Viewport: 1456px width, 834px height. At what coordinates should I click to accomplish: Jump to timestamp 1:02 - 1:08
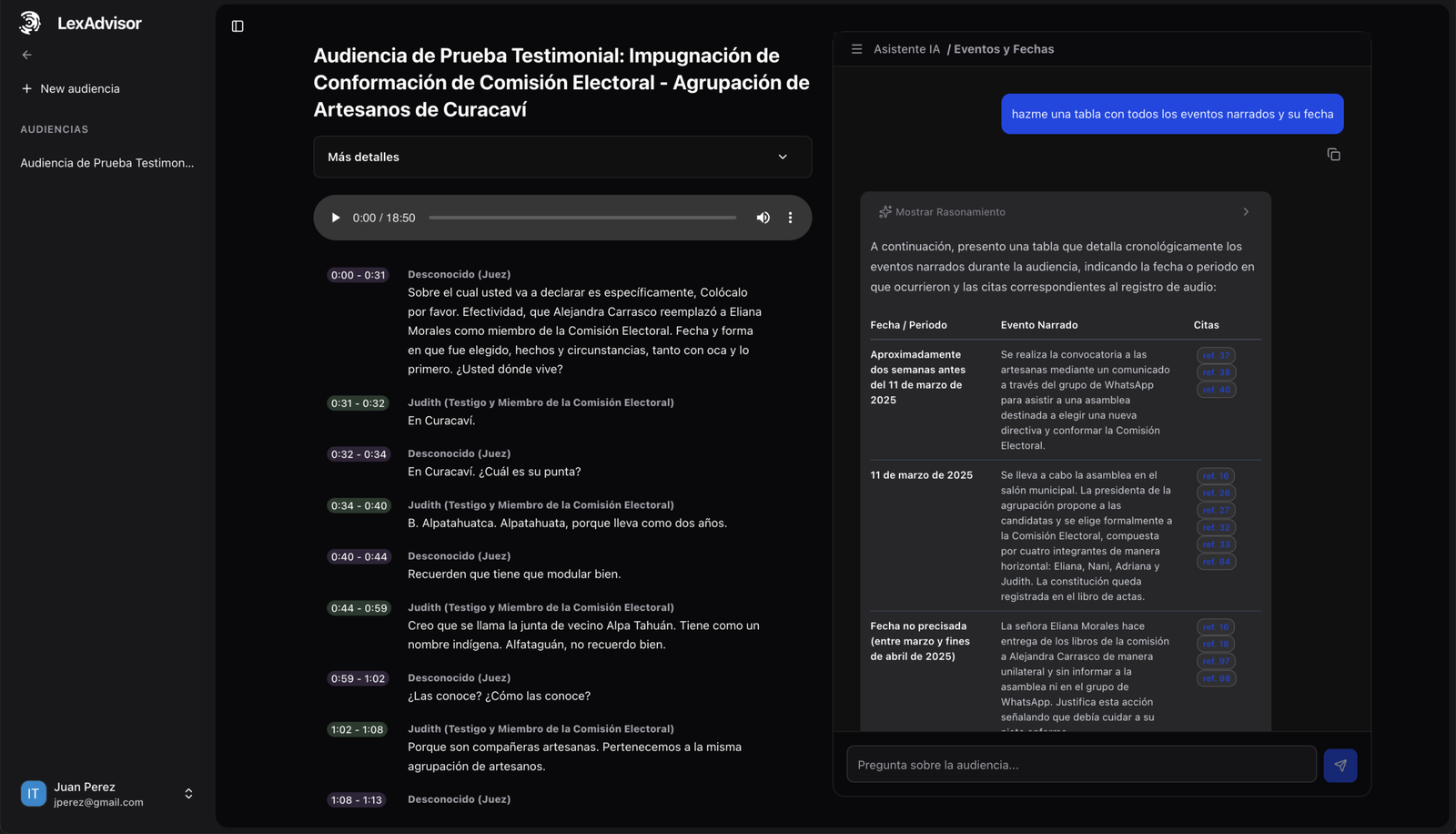coord(357,730)
